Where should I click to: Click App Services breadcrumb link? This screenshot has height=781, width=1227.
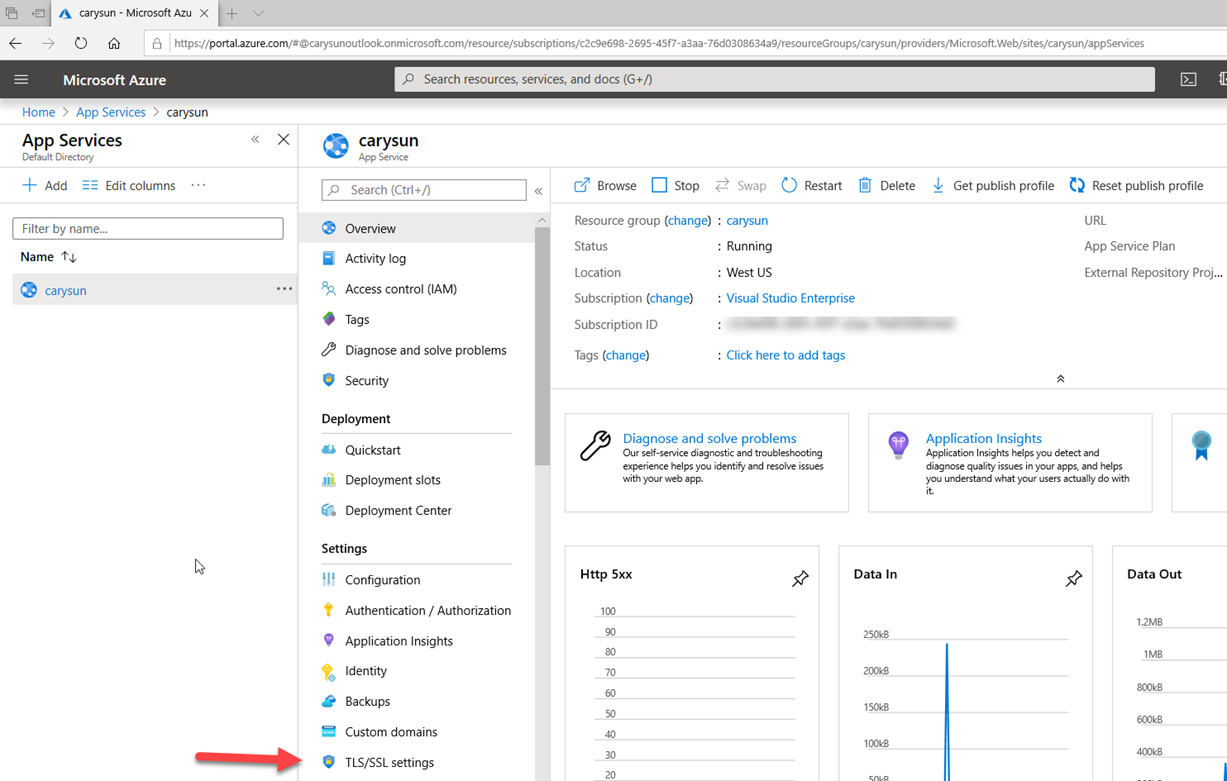tap(111, 112)
